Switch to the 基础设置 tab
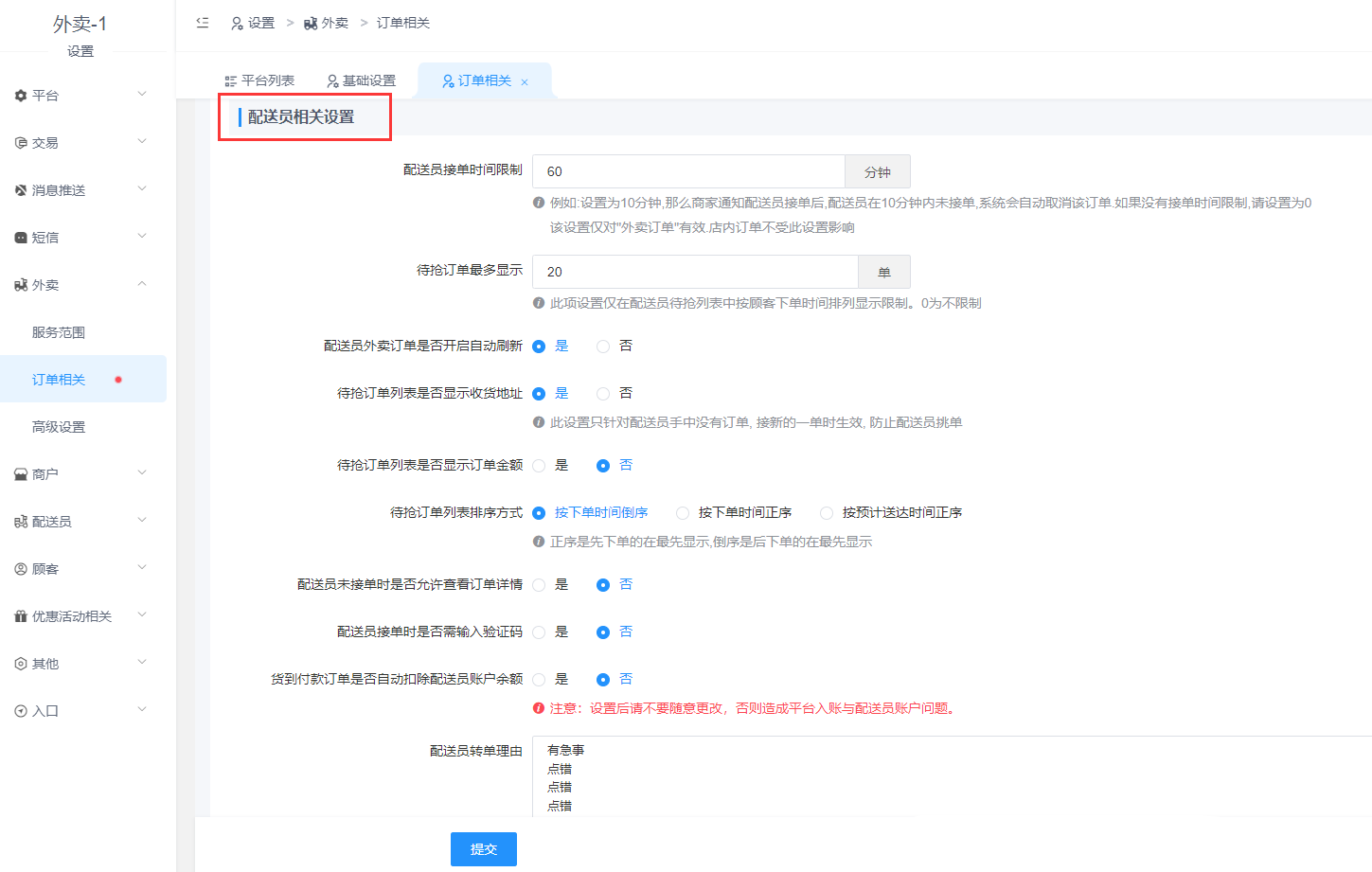 coord(362,81)
